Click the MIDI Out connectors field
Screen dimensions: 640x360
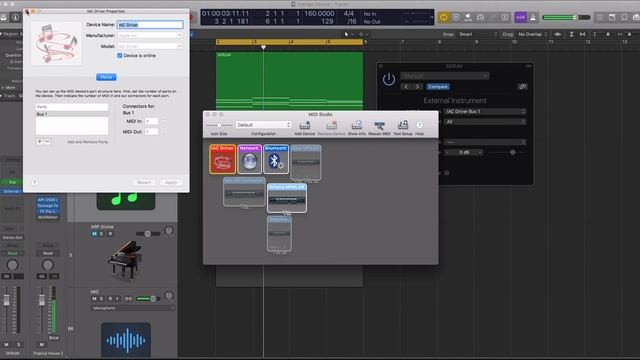151,132
